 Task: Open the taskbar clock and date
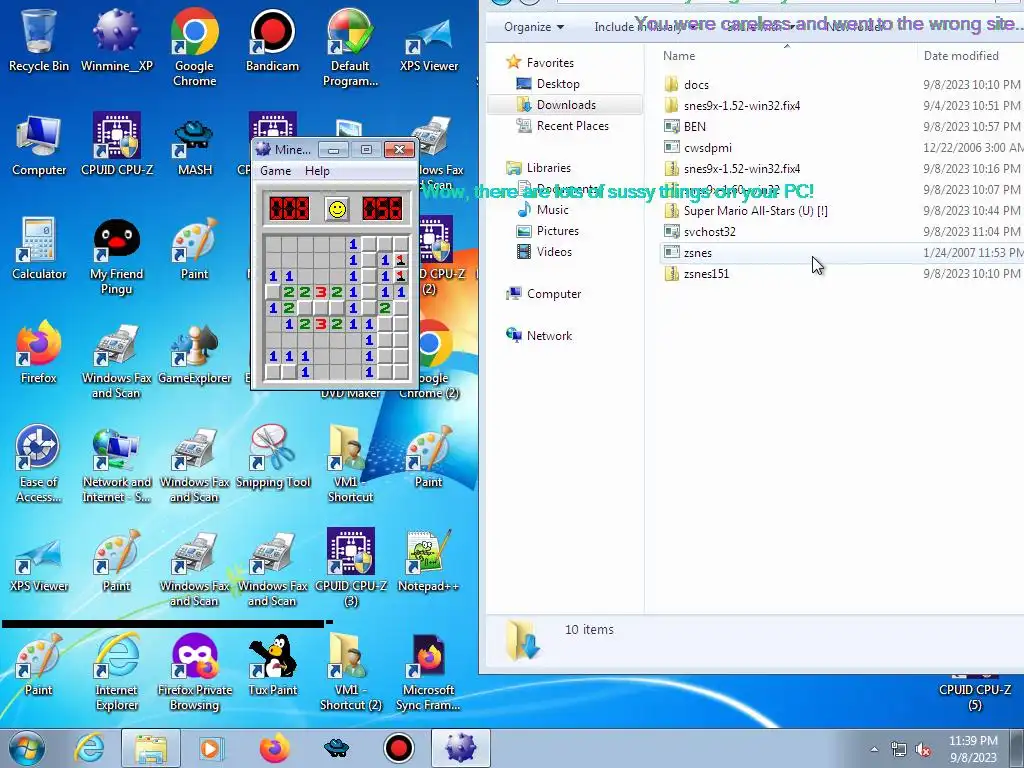coord(973,749)
